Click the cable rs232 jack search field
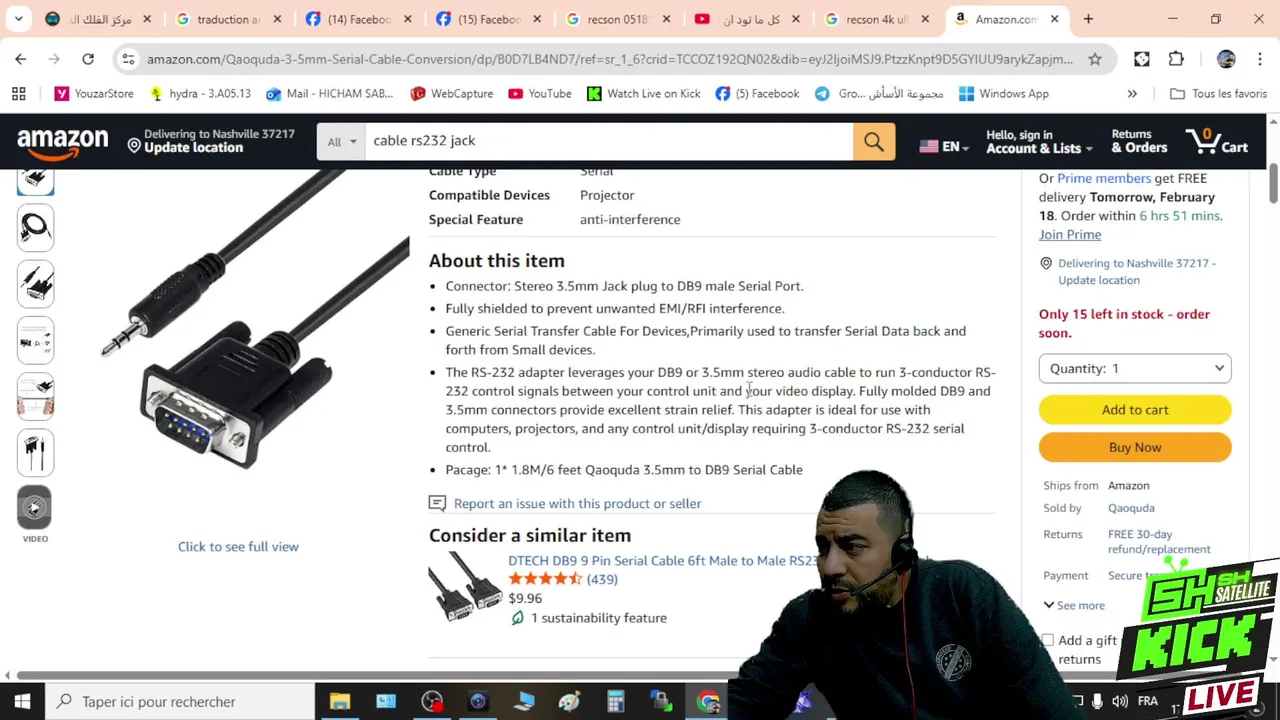Viewport: 1280px width, 720px height. coord(609,141)
